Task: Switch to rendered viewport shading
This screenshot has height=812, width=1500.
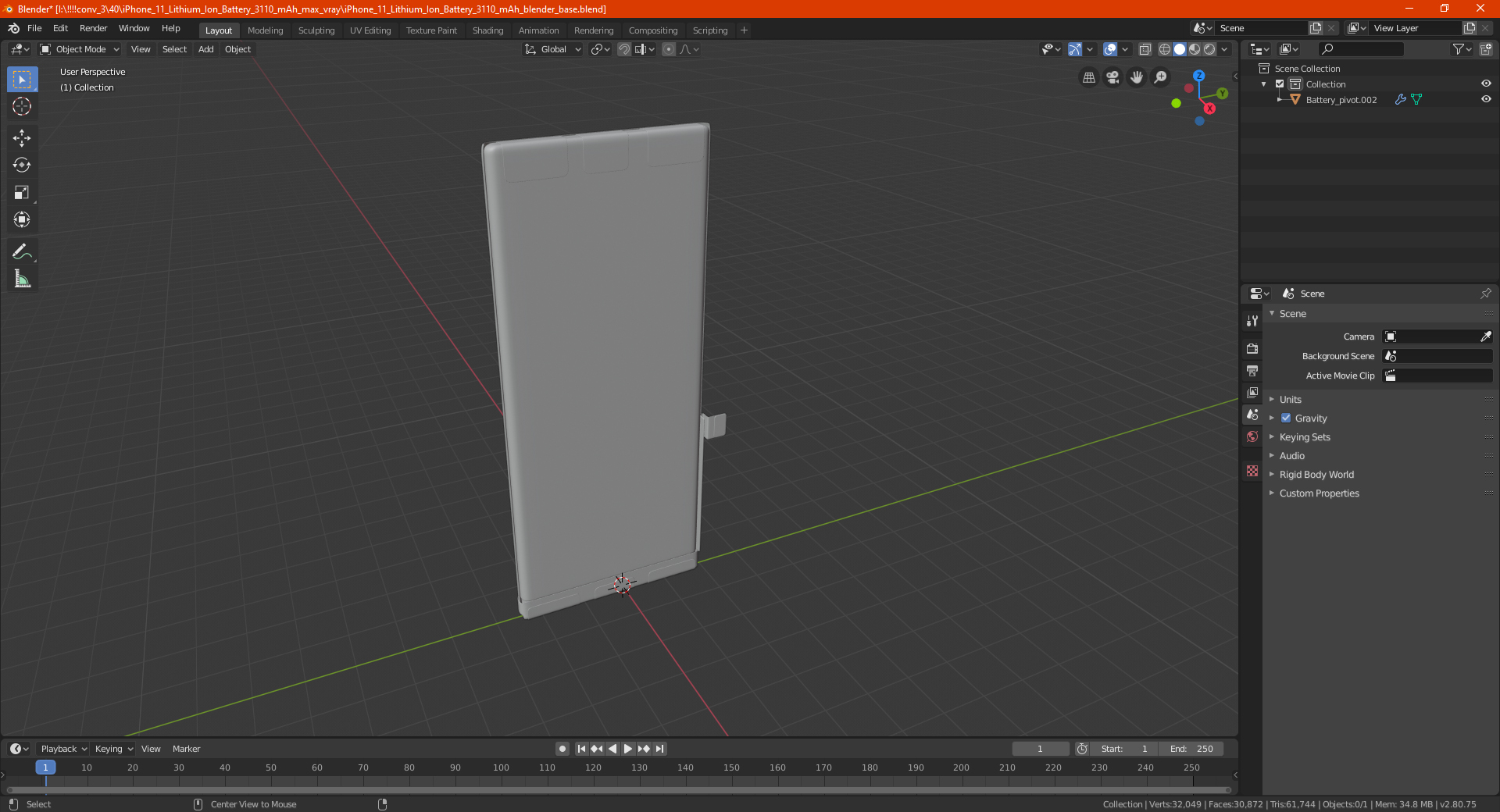Action: click(x=1209, y=49)
